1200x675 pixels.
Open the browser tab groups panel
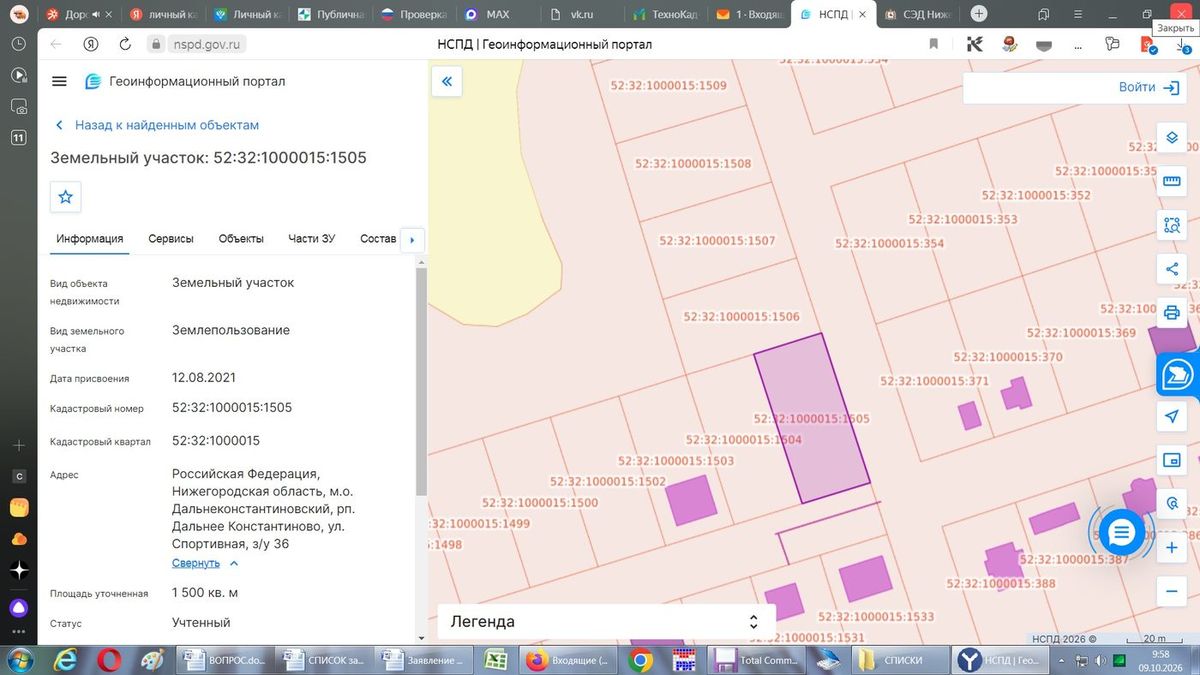(1043, 15)
